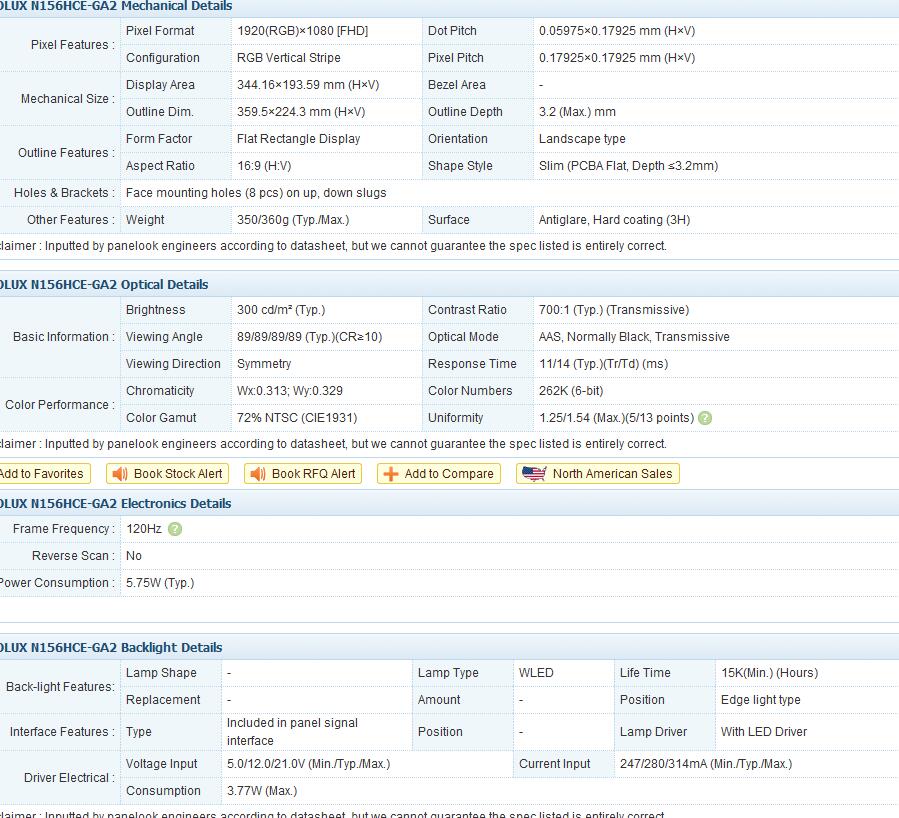Click the Chromaticity value Wx:0.313; Wy:0.329

[290, 391]
